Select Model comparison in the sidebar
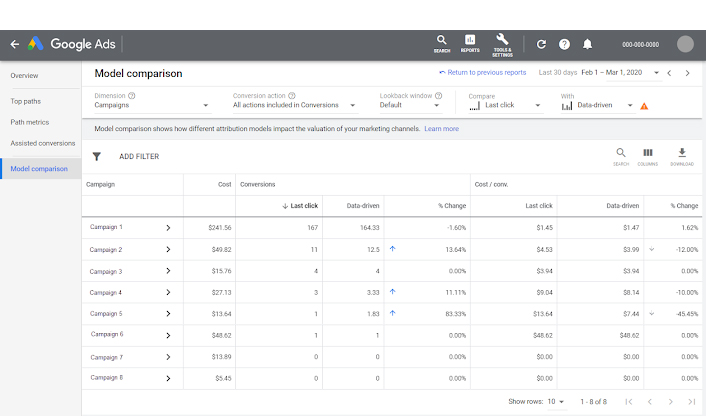This screenshot has width=706, height=416. click(x=39, y=169)
